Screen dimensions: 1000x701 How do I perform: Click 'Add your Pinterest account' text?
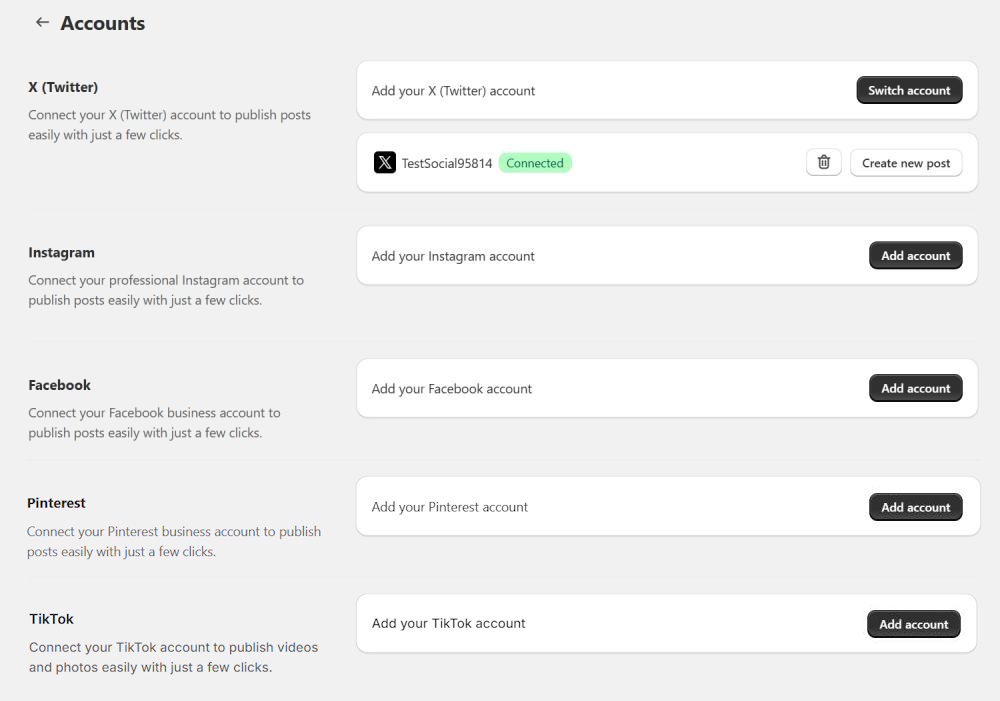pyautogui.click(x=450, y=507)
